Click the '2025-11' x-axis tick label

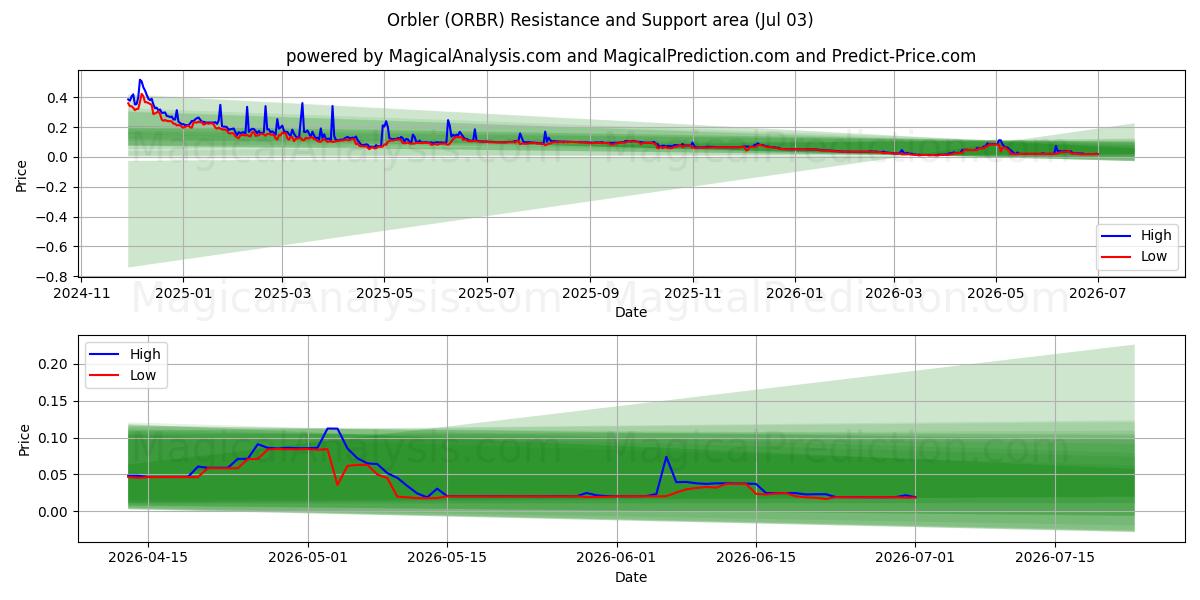(692, 294)
